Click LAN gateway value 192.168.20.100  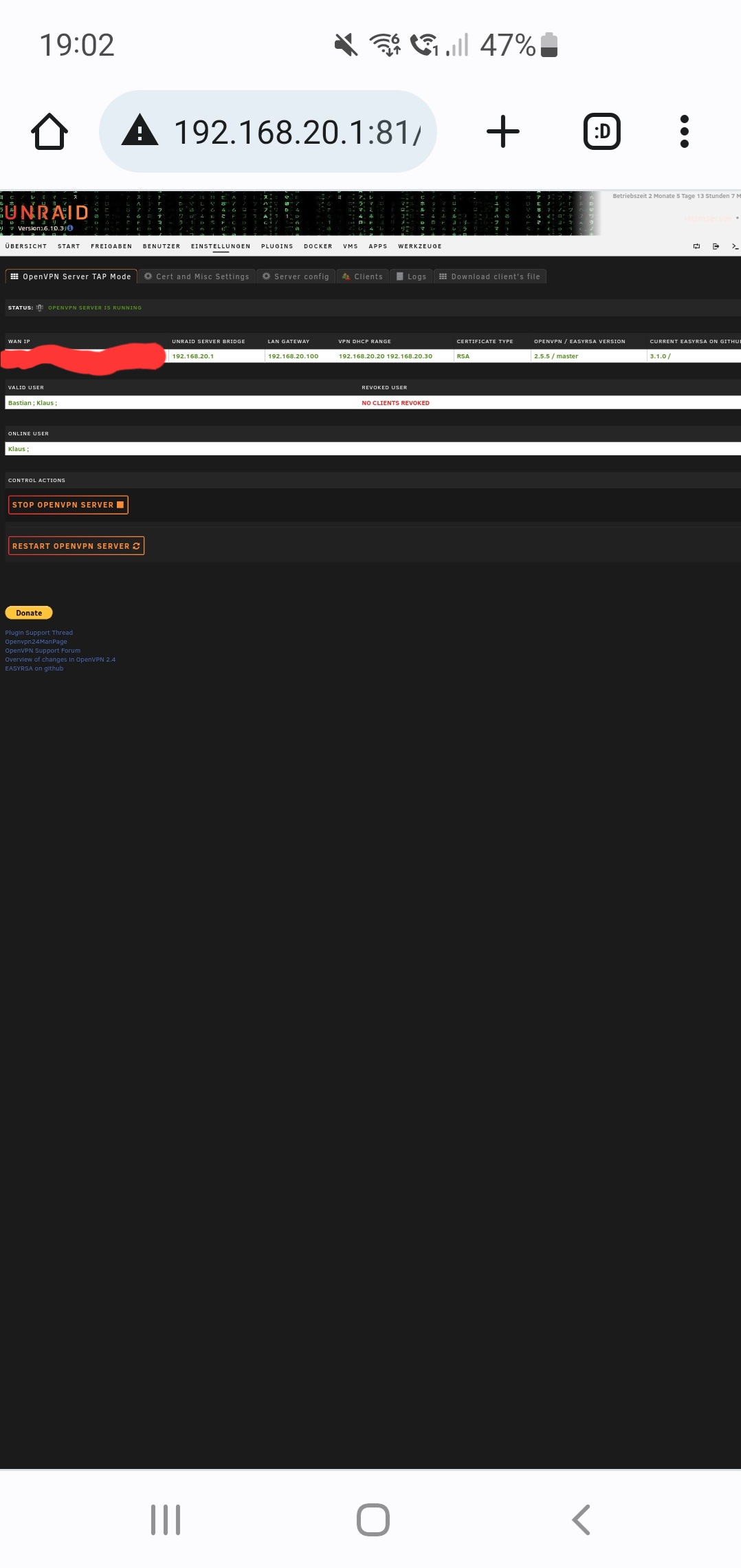click(294, 356)
